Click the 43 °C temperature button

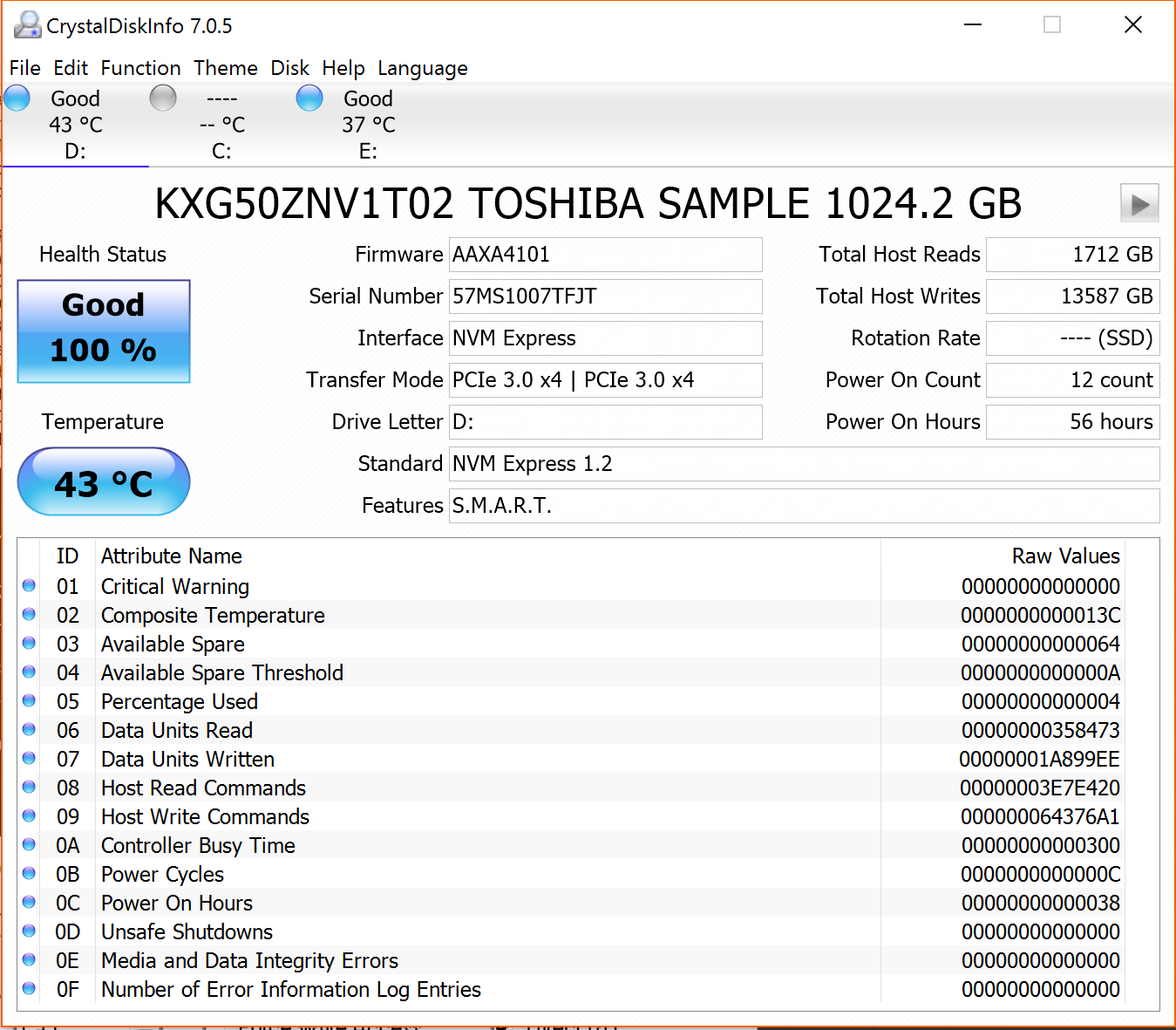point(104,482)
